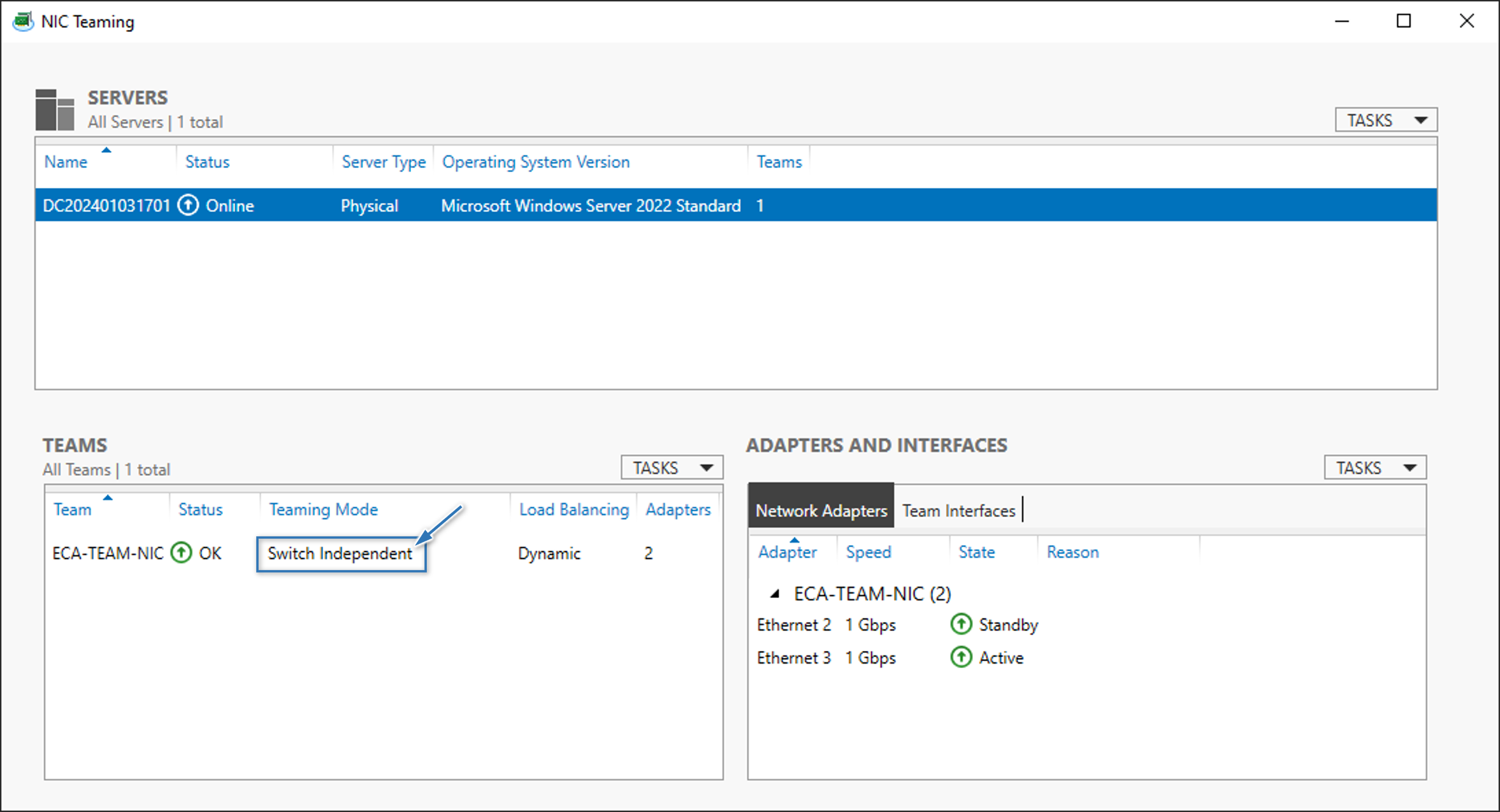1500x812 pixels.
Task: Click the green Standby status icon for Ethernet 2
Action: click(961, 624)
